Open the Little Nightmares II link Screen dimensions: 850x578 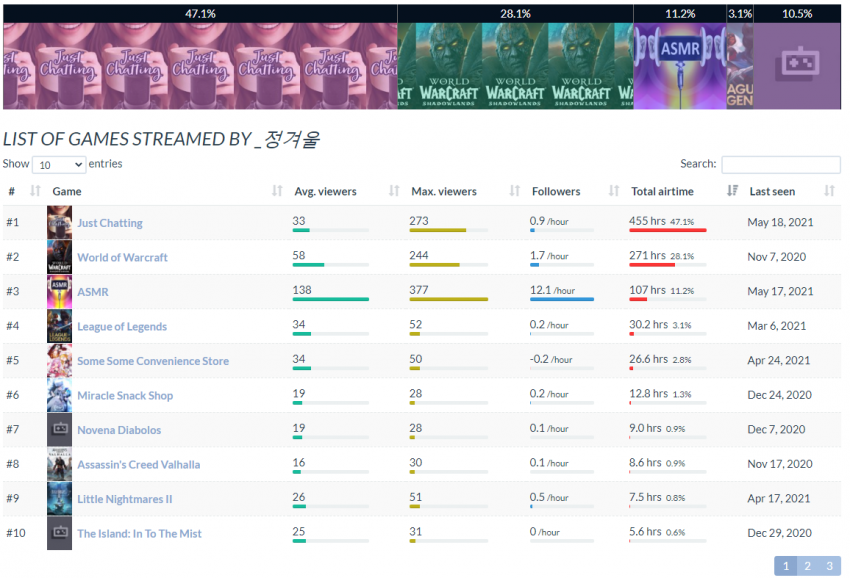pos(125,499)
